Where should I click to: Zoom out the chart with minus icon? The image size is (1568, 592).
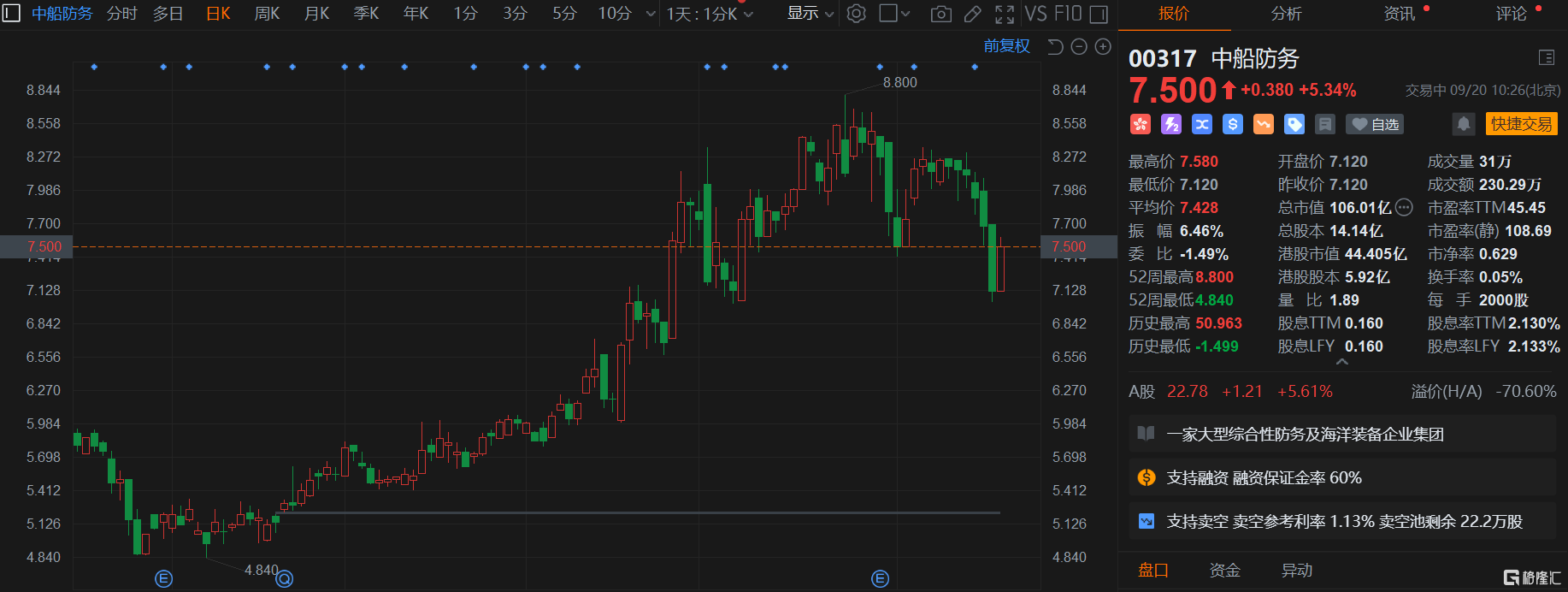(1079, 46)
